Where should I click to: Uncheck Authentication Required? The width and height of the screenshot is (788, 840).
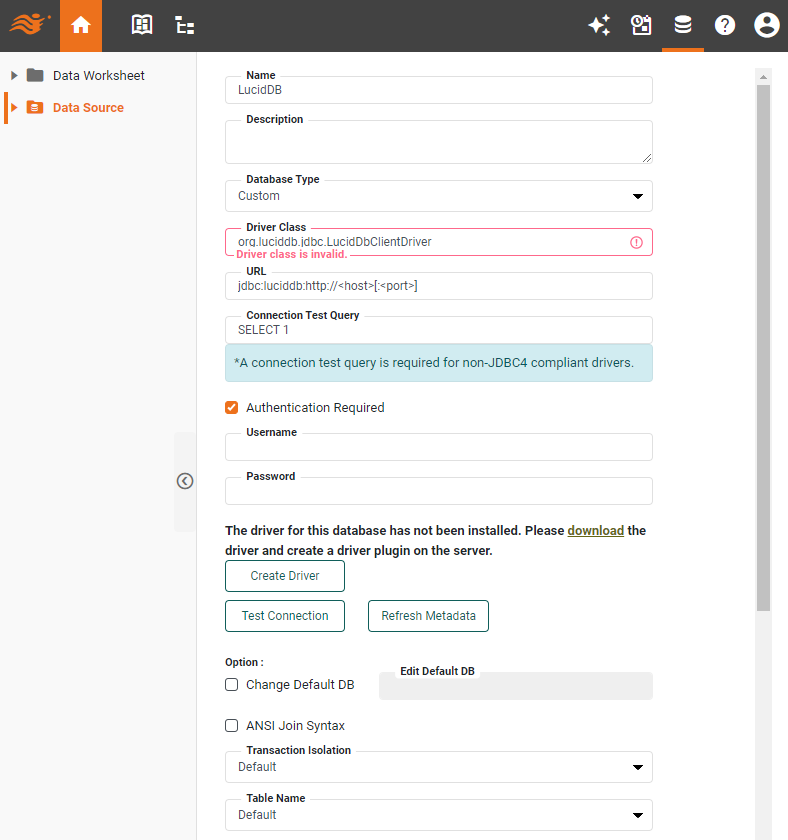point(231,407)
